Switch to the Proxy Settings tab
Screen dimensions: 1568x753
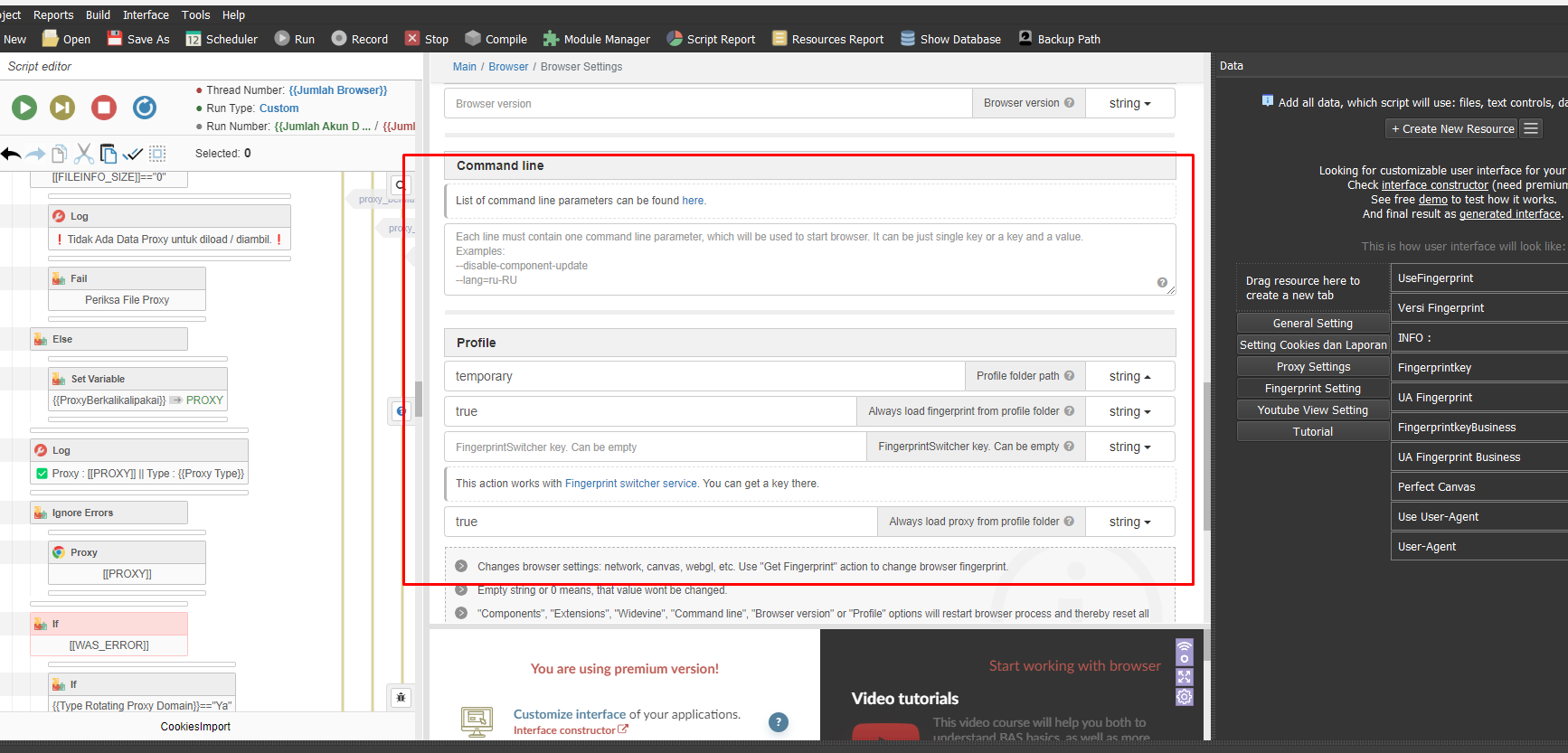(x=1313, y=366)
